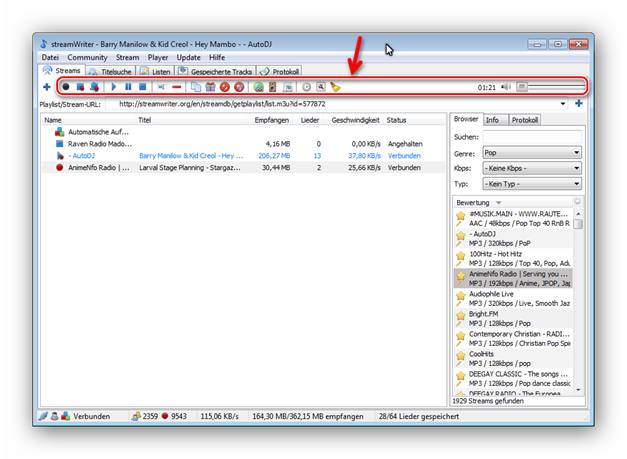Click the gift box toolbar icon
The height and width of the screenshot is (459, 627).
tap(210, 87)
